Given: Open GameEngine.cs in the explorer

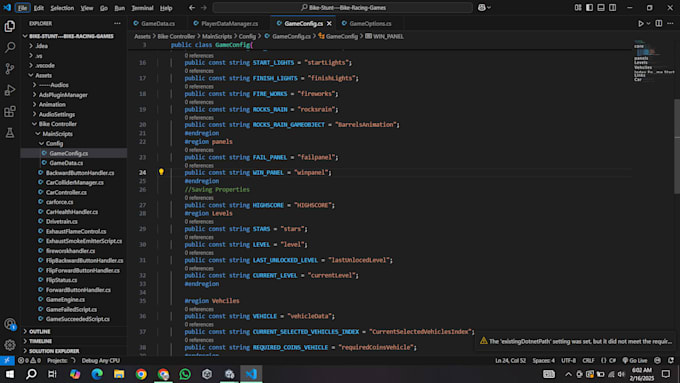Looking at the screenshot, I should [65, 300].
